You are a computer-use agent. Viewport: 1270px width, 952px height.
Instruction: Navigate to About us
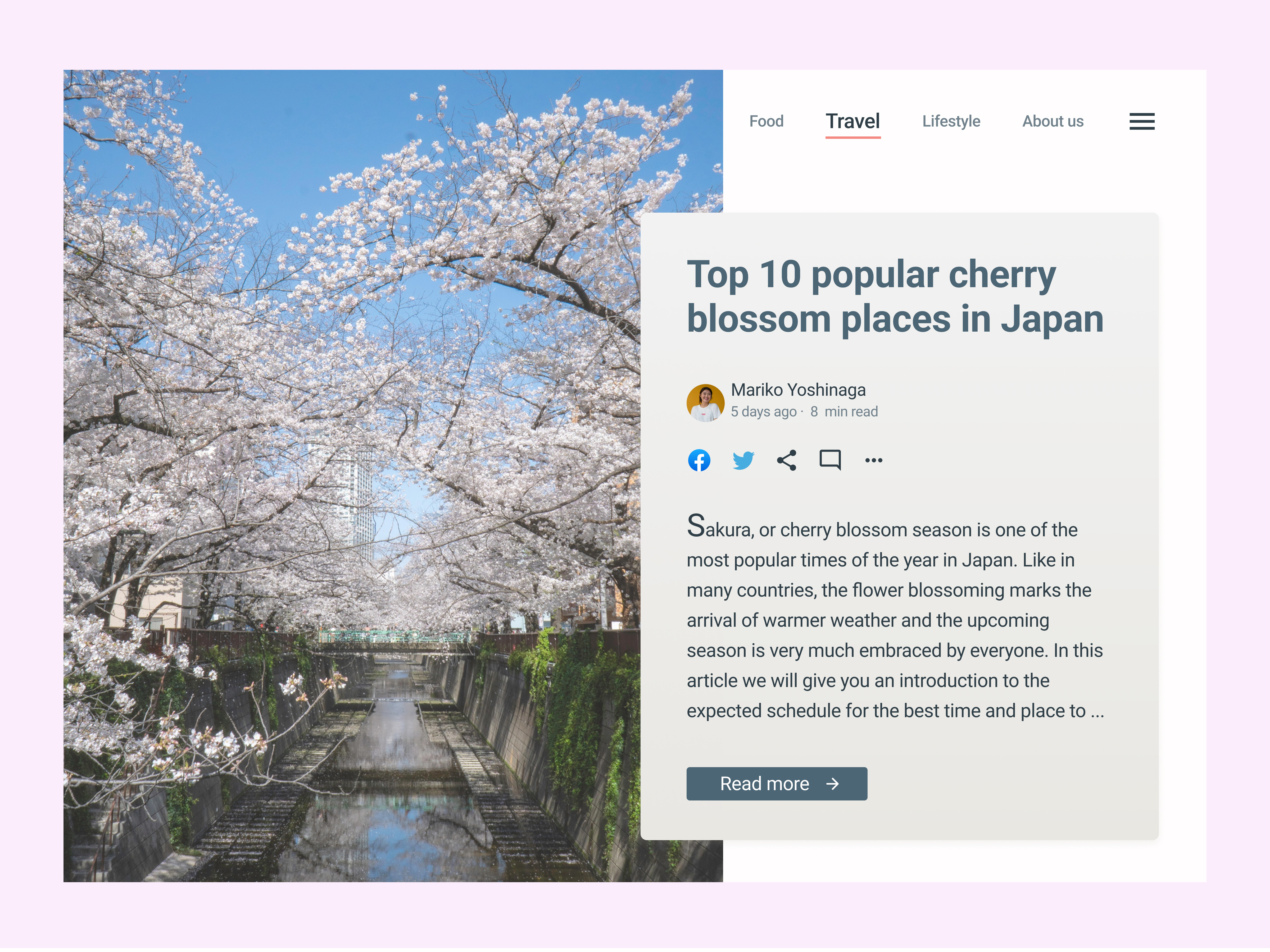click(x=1053, y=121)
